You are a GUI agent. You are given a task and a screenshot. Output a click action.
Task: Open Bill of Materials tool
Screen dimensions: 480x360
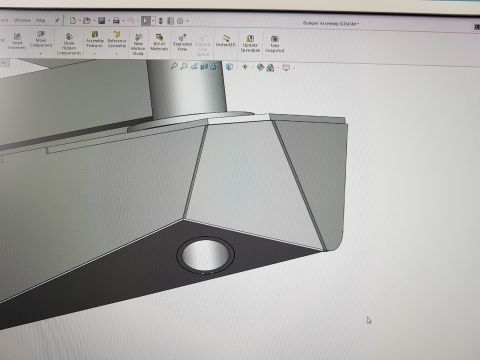[159, 42]
